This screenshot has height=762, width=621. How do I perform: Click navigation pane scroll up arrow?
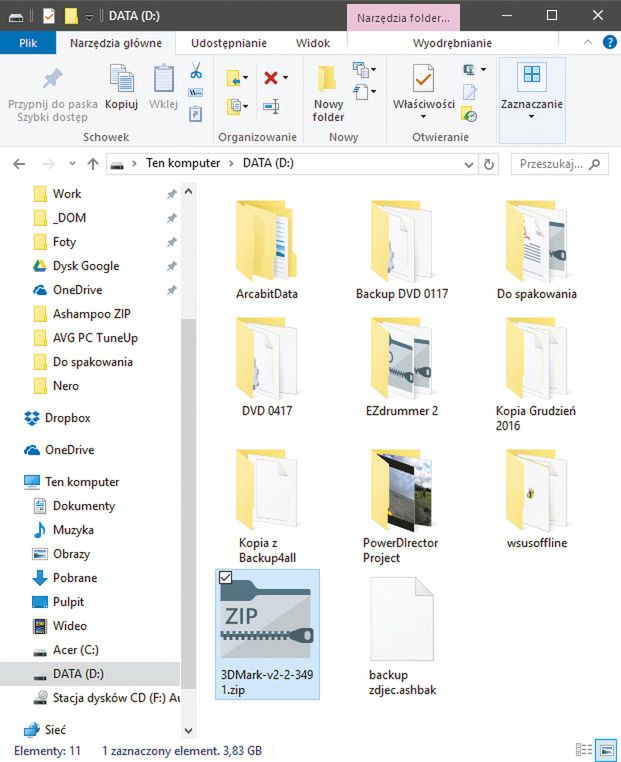click(189, 191)
